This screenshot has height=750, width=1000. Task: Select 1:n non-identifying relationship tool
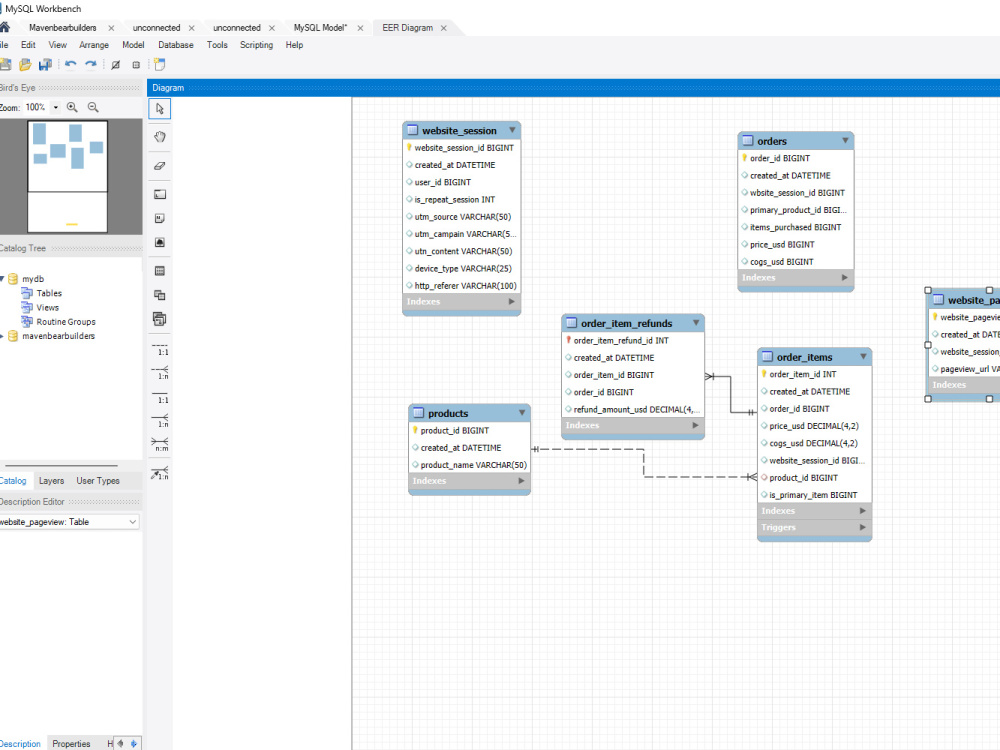(159, 372)
